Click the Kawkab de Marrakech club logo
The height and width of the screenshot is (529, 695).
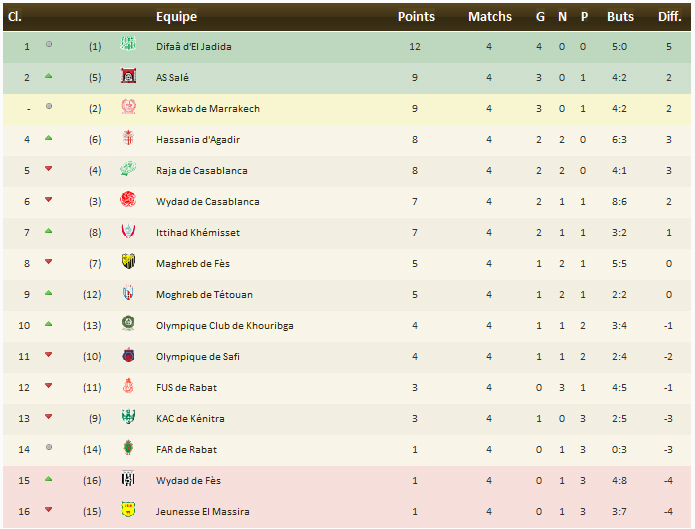[127, 107]
